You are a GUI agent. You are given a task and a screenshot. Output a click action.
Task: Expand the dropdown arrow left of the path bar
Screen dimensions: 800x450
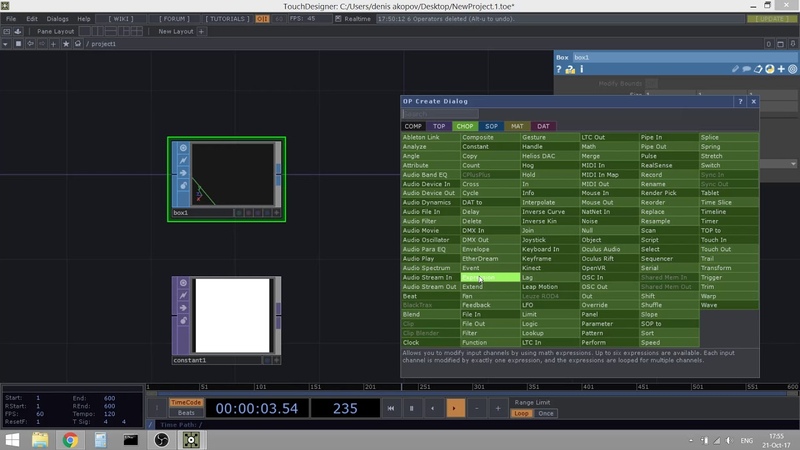[6, 43]
